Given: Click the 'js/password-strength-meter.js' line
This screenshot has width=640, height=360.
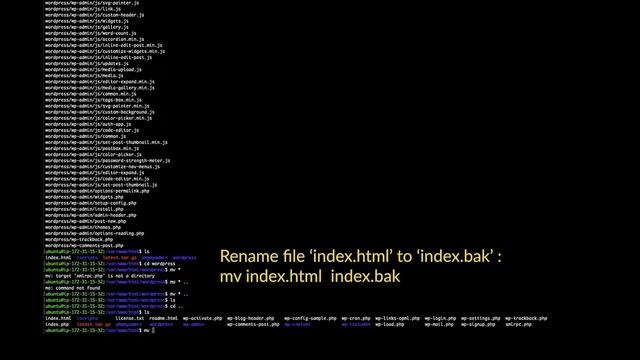Looking at the screenshot, I should click(107, 160).
